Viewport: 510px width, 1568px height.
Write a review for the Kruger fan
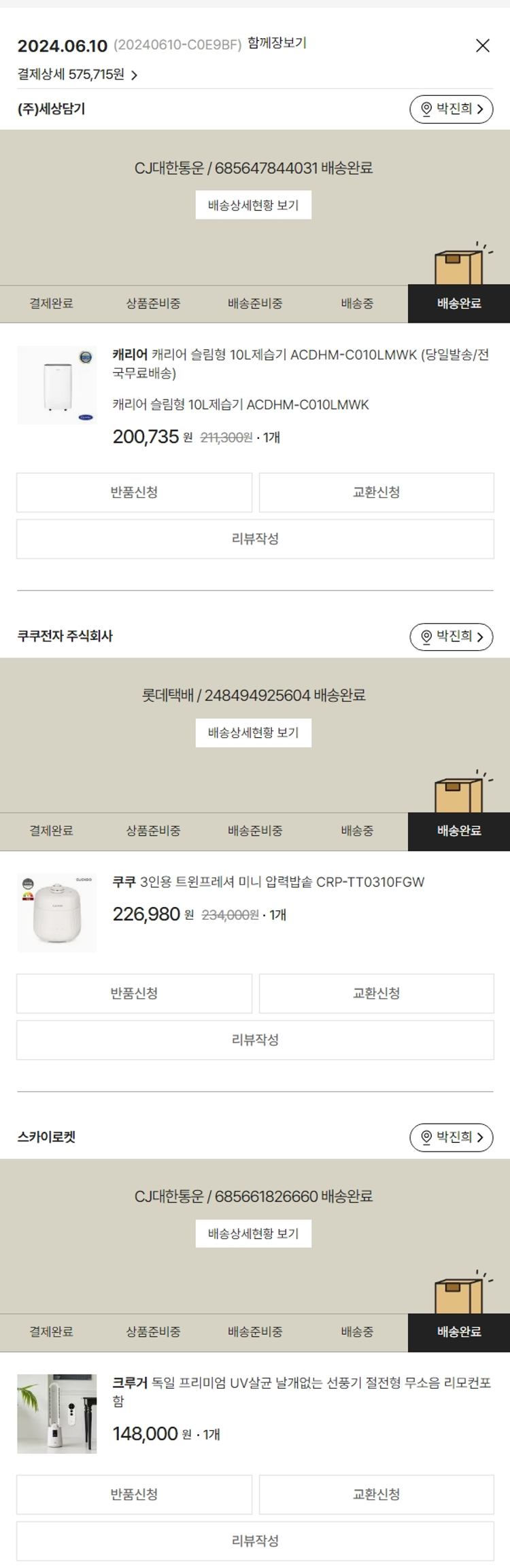click(x=255, y=1541)
